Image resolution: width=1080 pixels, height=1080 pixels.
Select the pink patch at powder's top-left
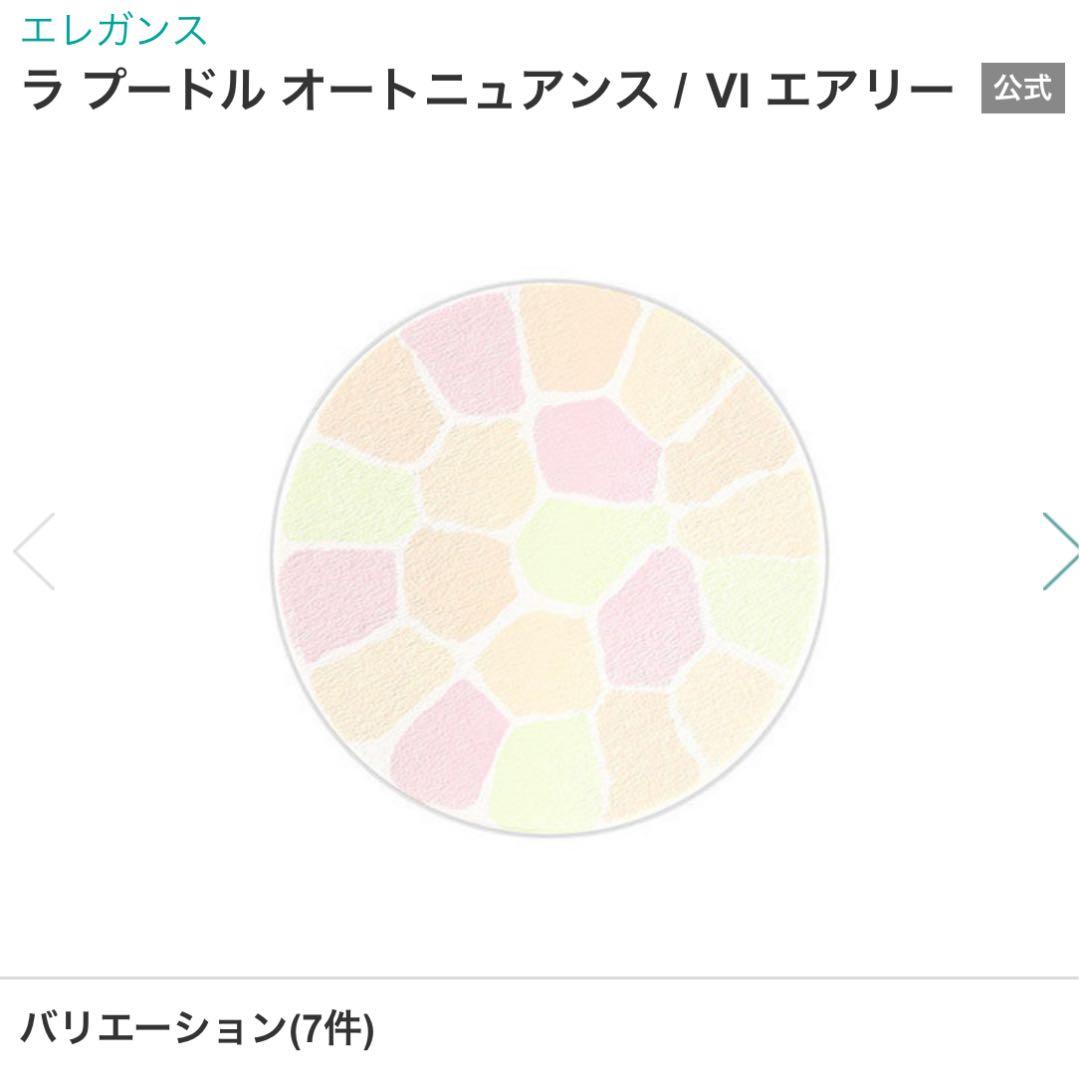[466, 353]
